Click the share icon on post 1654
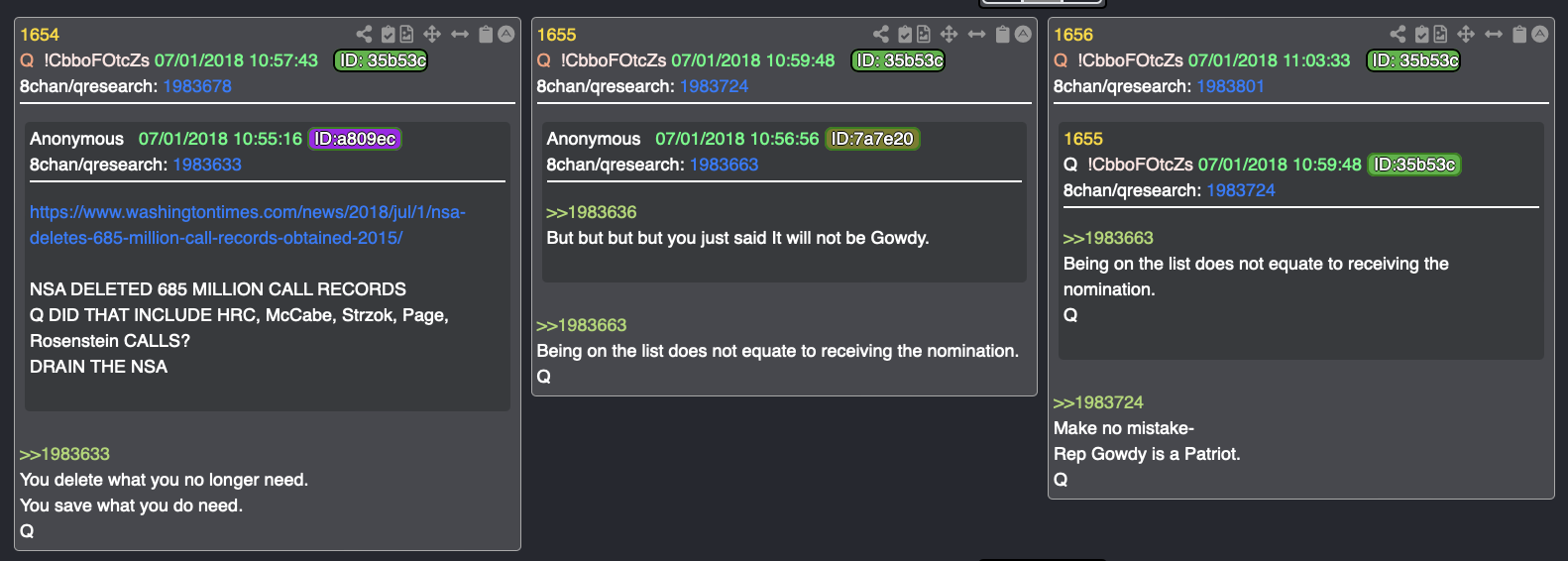Image resolution: width=1568 pixels, height=561 pixels. coord(364,35)
